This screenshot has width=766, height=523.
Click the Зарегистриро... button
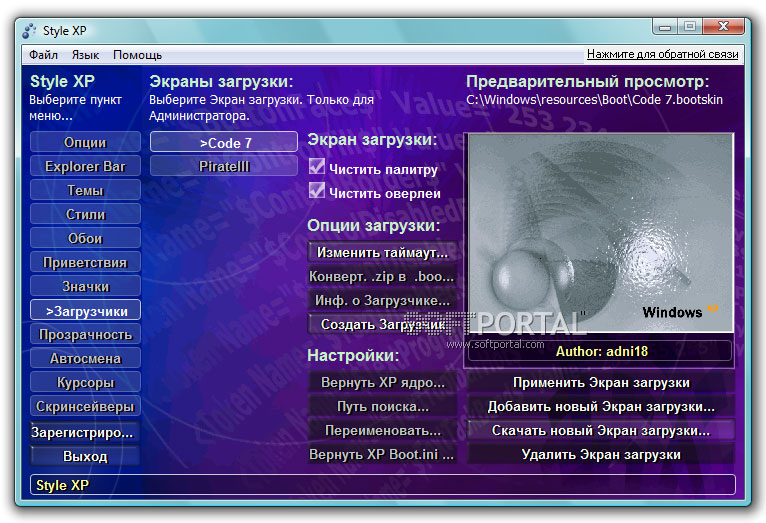point(85,432)
